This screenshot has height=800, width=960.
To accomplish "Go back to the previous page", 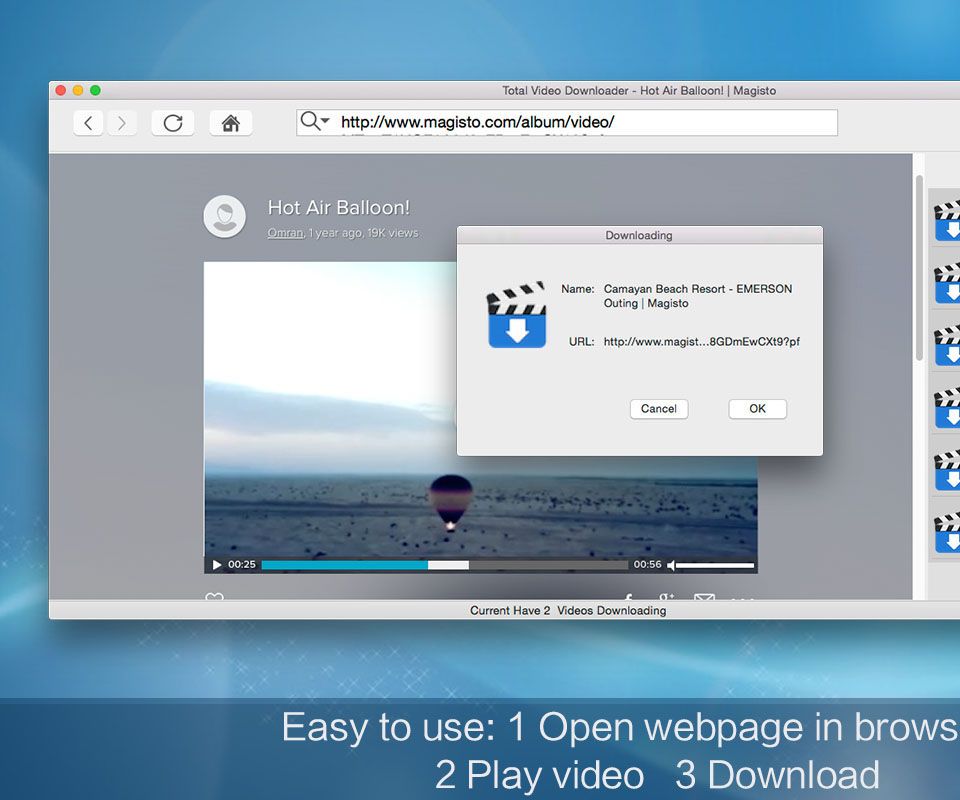I will click(88, 123).
